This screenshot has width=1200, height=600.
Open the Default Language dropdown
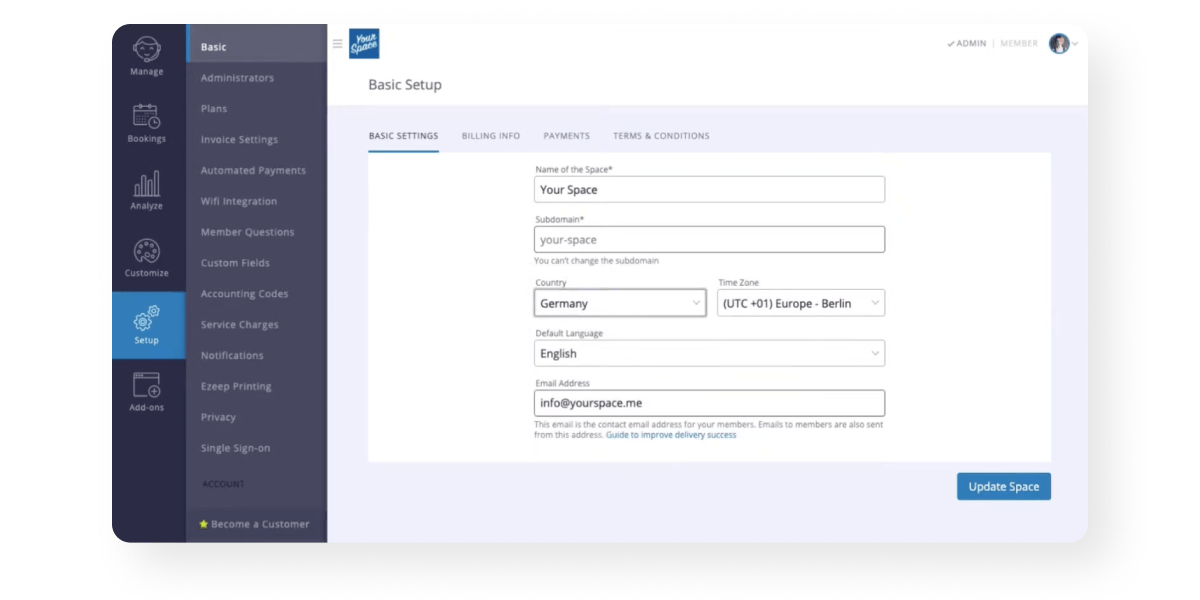(709, 353)
